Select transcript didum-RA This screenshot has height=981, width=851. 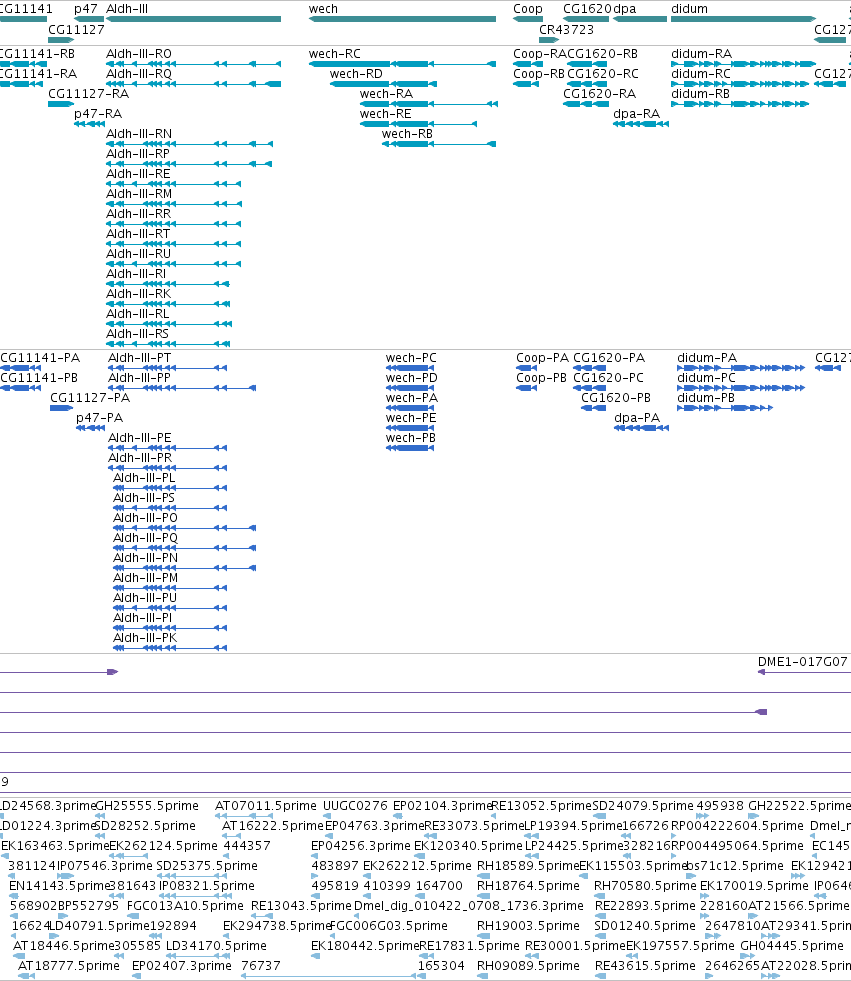(x=701, y=54)
